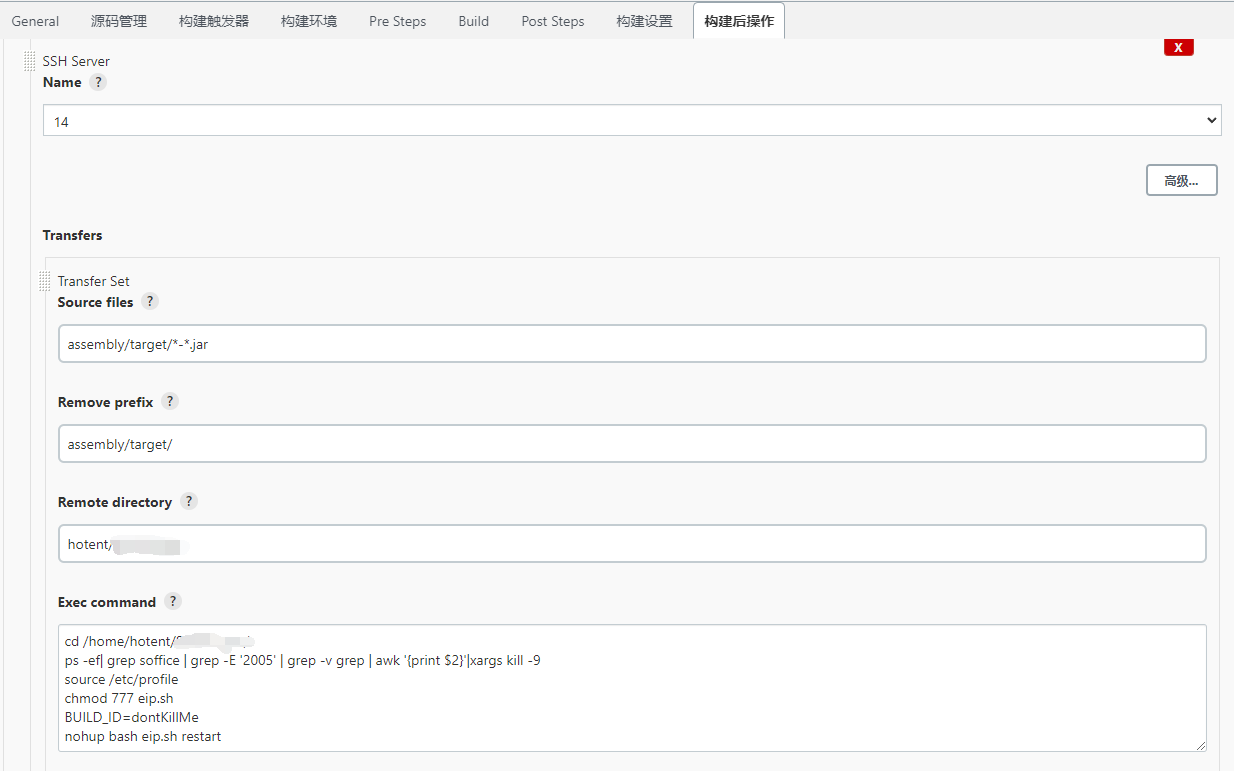Go to the 构建触发器 tab

[x=214, y=21]
